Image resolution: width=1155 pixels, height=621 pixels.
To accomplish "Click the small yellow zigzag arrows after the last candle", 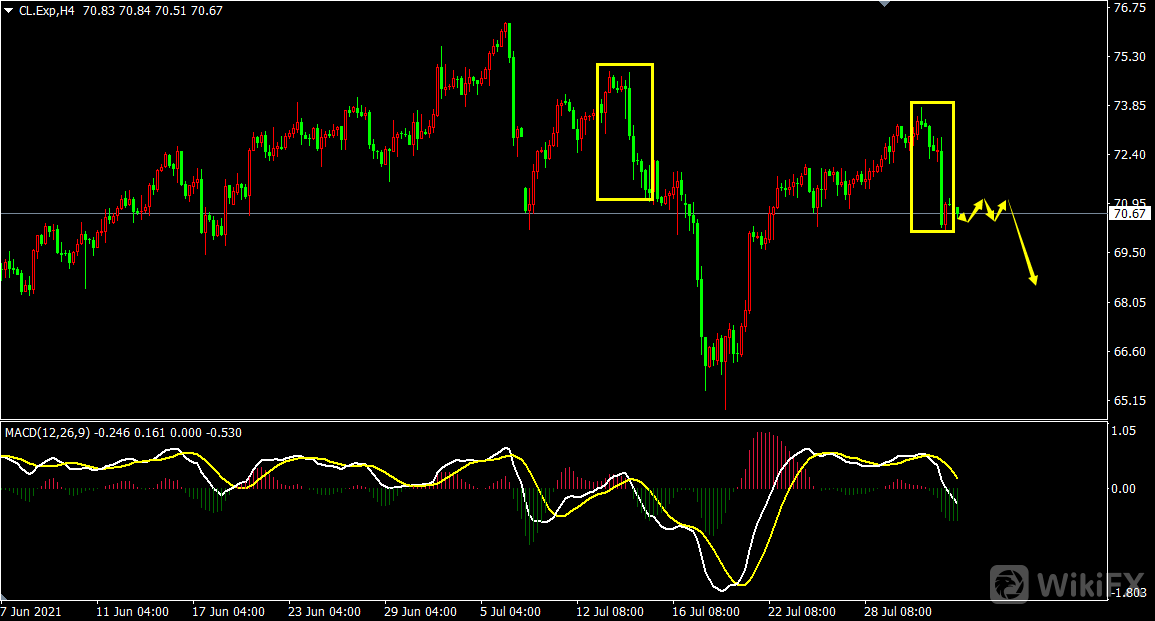I will tap(983, 210).
